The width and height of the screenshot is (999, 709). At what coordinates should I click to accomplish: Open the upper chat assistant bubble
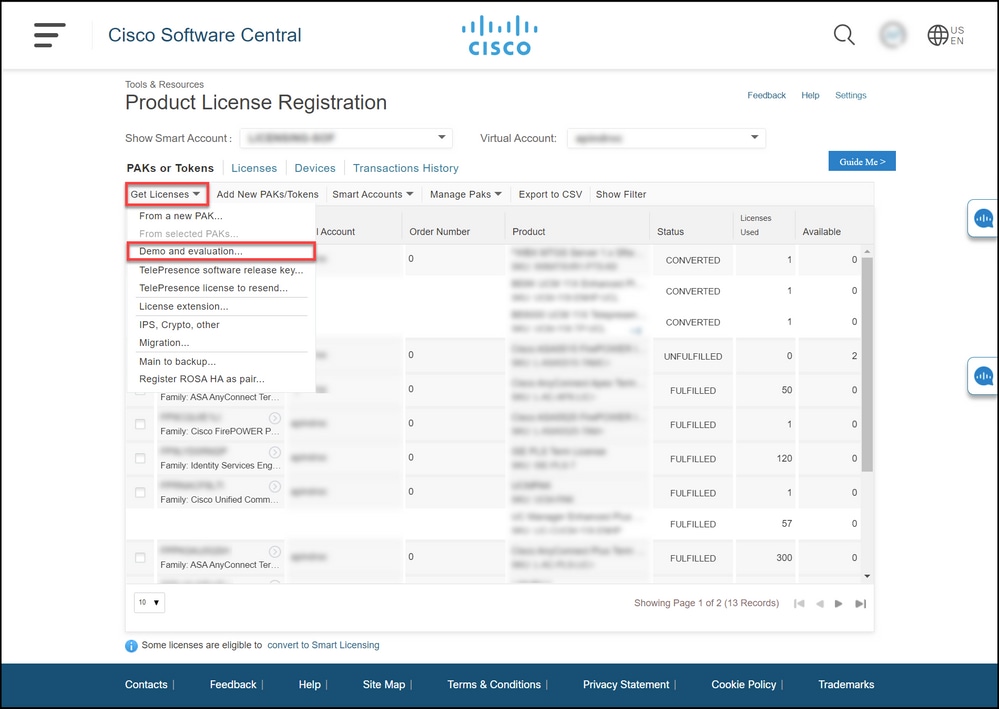pyautogui.click(x=983, y=218)
